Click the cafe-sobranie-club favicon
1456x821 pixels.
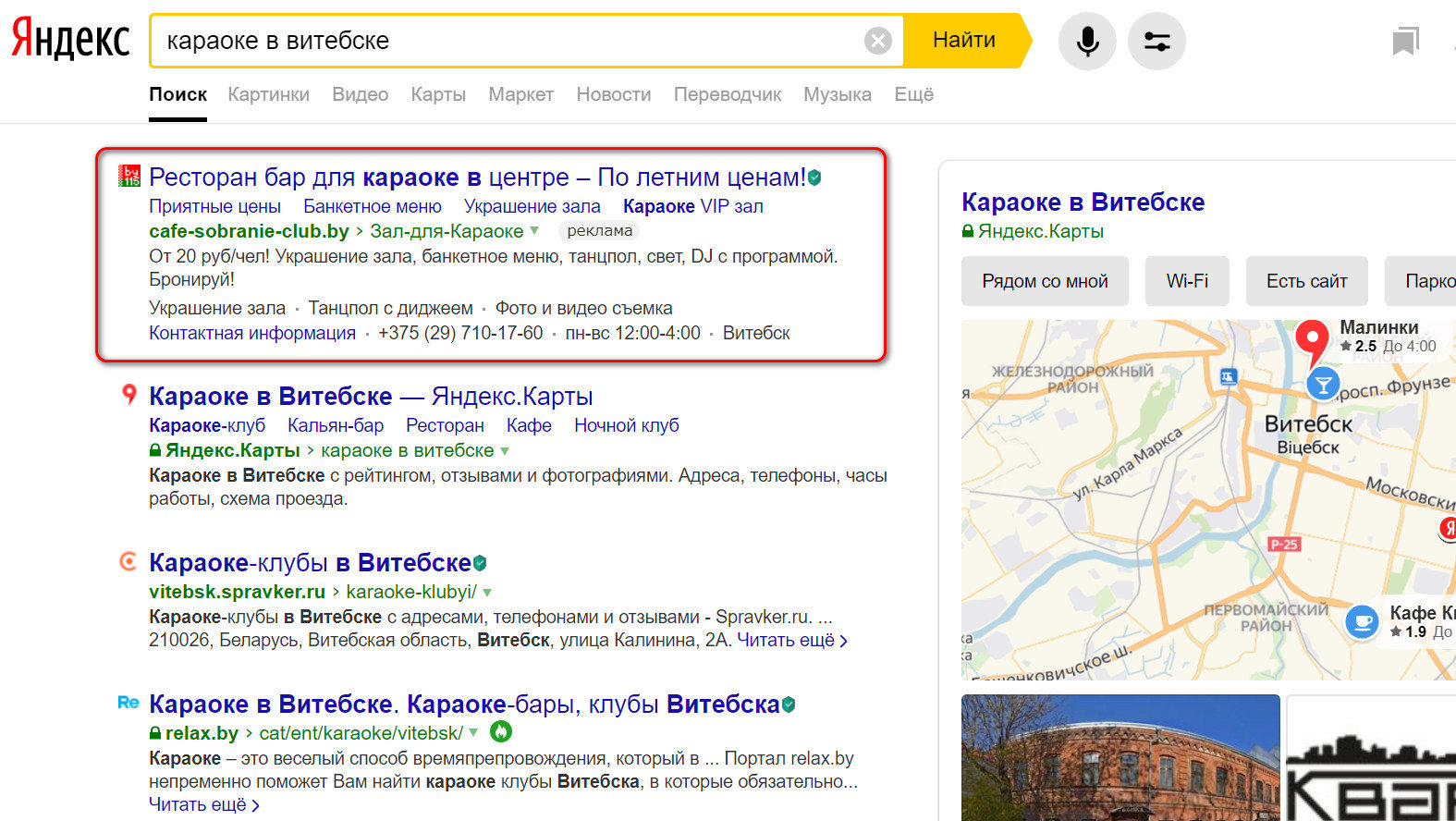pyautogui.click(x=129, y=176)
